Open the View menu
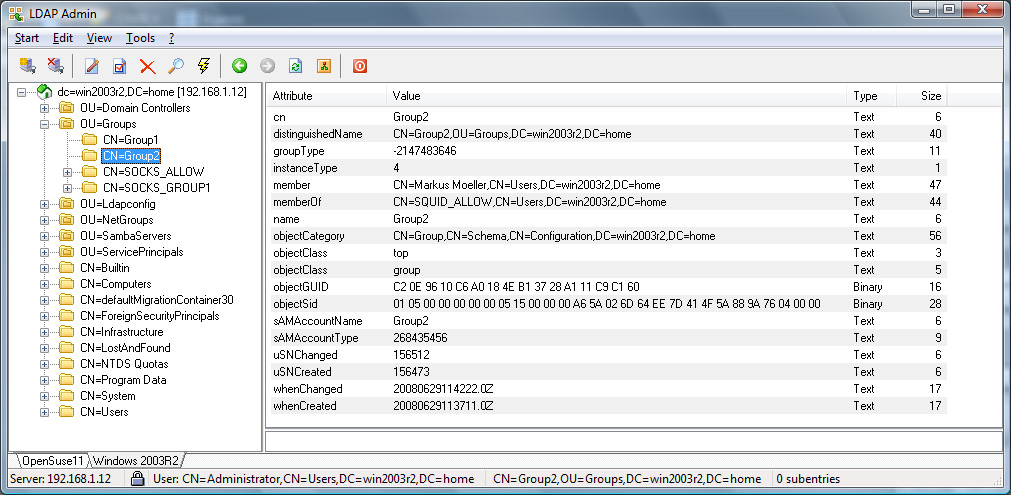Viewport: 1011px width, 495px height. 99,38
